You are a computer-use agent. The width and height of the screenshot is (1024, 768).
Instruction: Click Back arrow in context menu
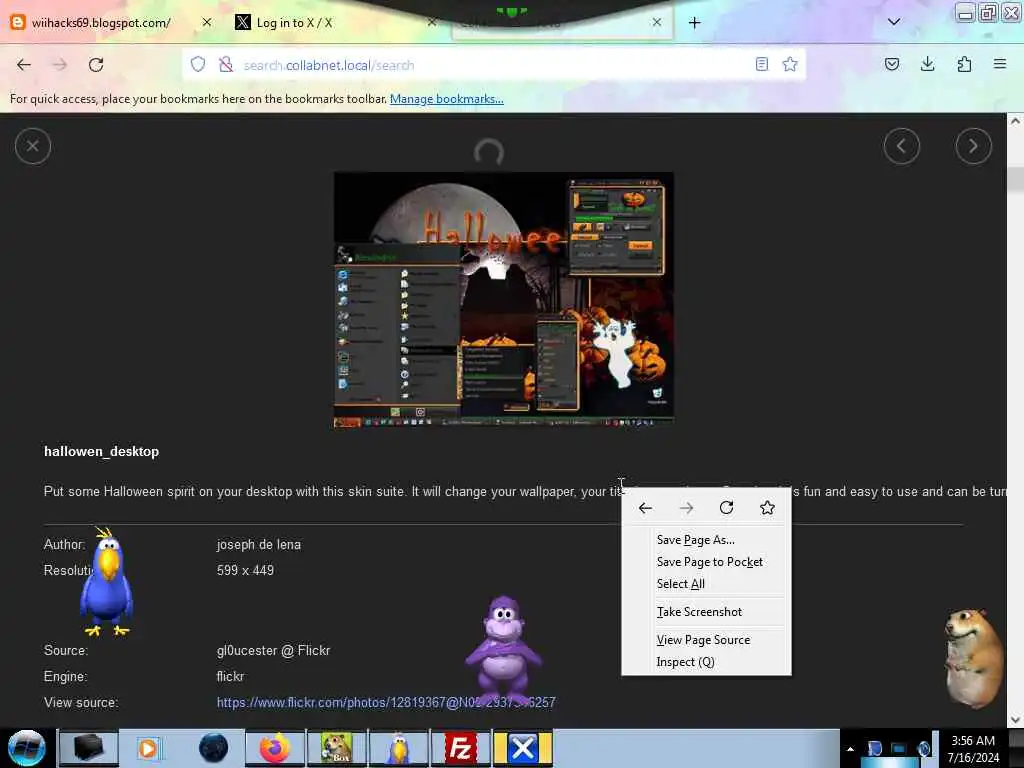click(645, 508)
